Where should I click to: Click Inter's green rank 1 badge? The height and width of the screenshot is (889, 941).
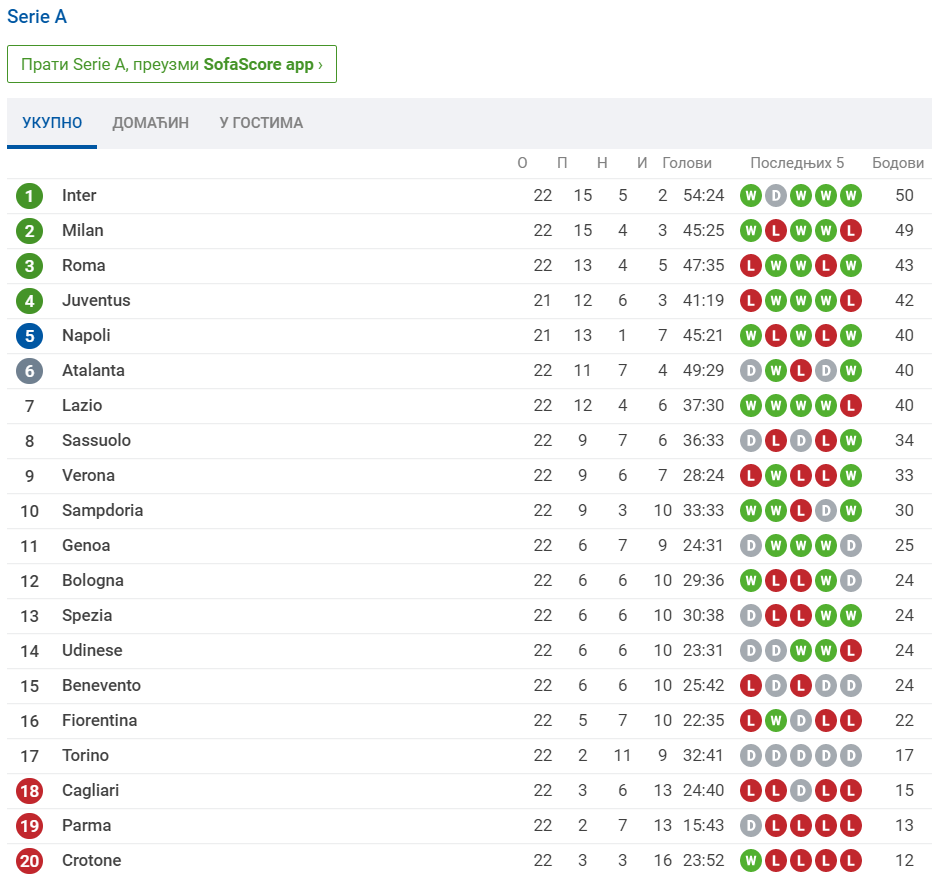coord(30,196)
